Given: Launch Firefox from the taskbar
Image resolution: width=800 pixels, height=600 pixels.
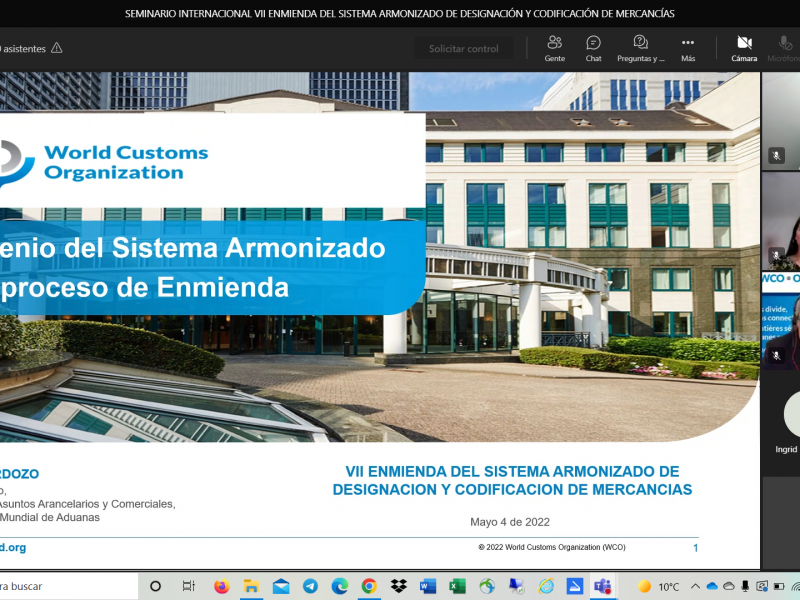Looking at the screenshot, I should click(221, 586).
